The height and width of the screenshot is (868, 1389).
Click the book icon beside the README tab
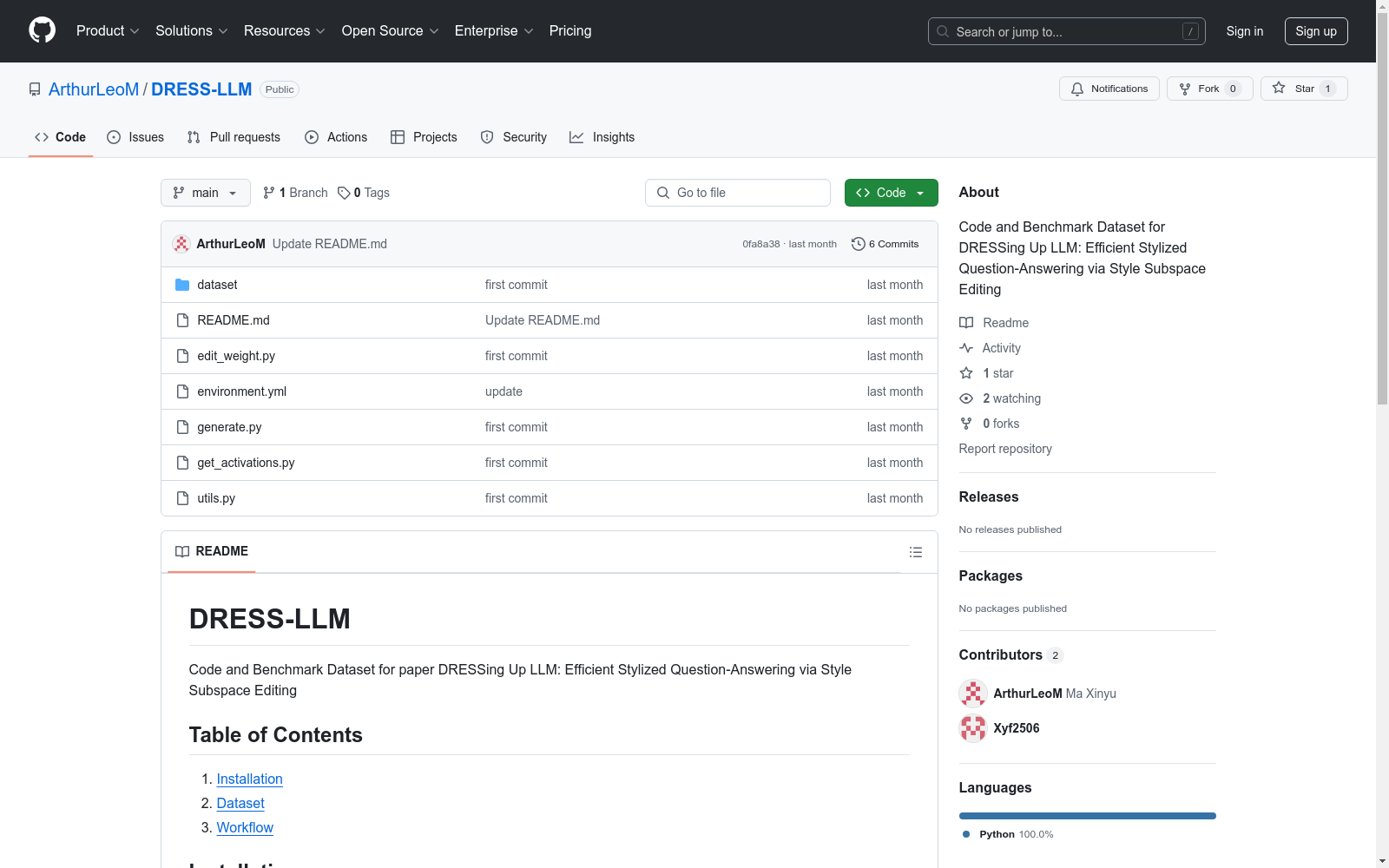(x=182, y=551)
